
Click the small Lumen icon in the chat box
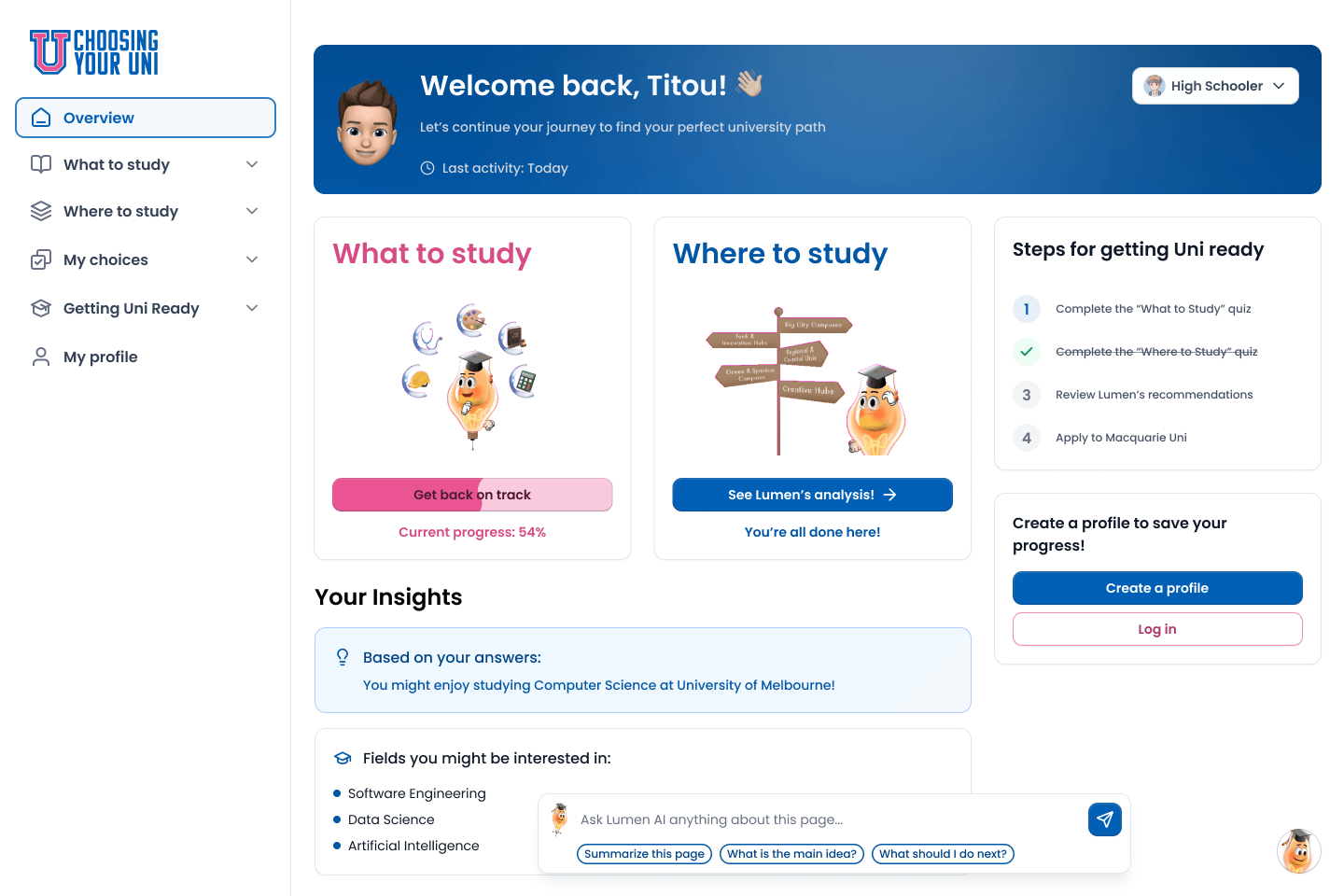[x=559, y=819]
